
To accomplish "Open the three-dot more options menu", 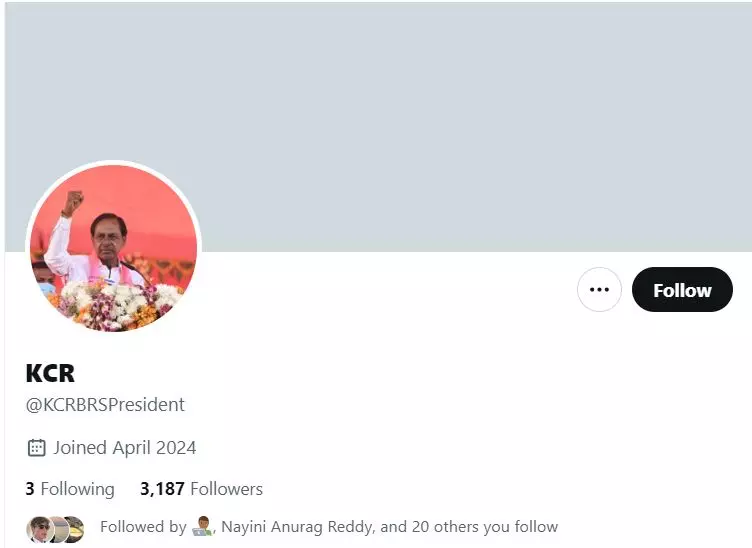I will (599, 290).
